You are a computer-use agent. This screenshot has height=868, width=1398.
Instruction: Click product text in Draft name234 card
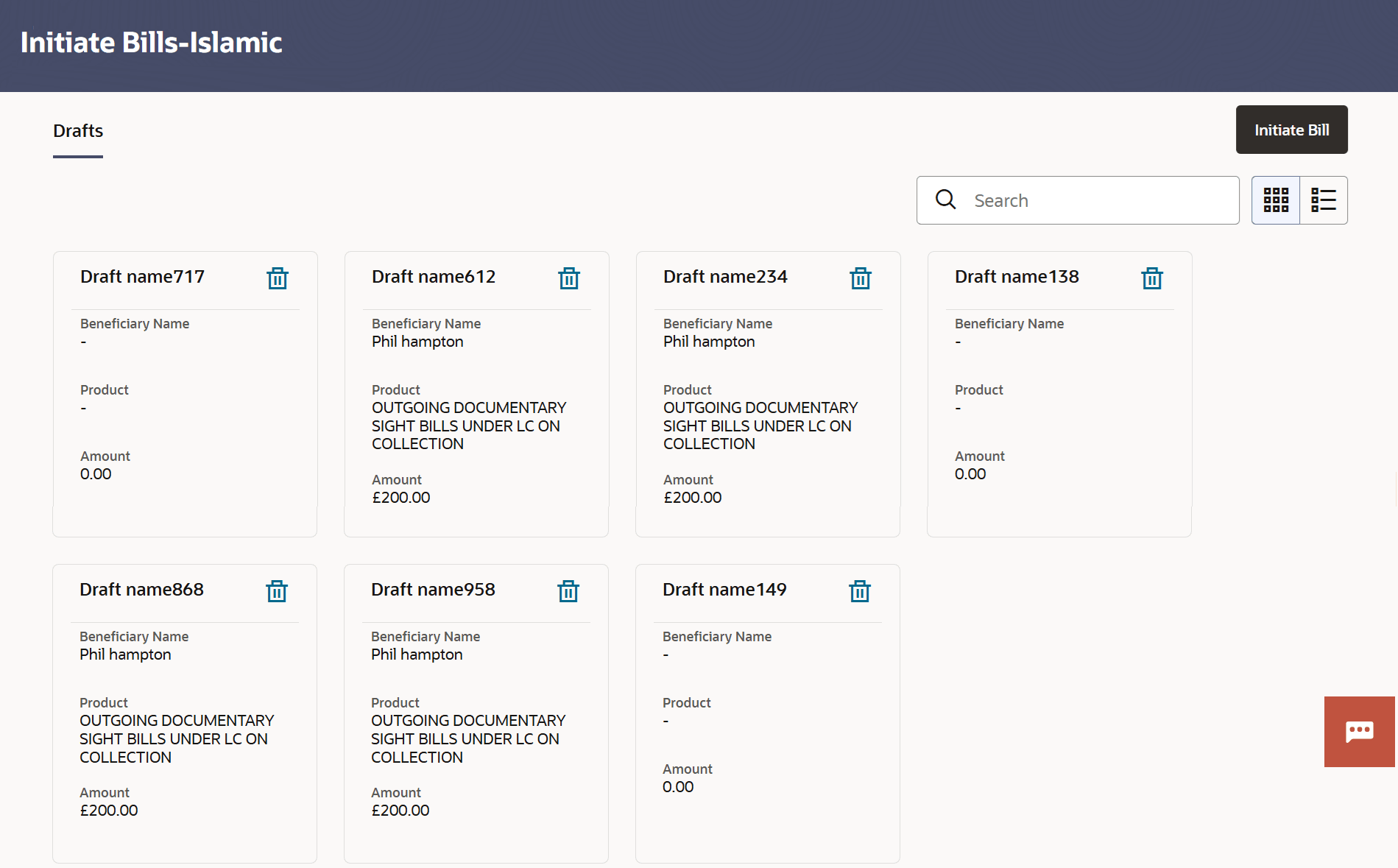(x=760, y=426)
